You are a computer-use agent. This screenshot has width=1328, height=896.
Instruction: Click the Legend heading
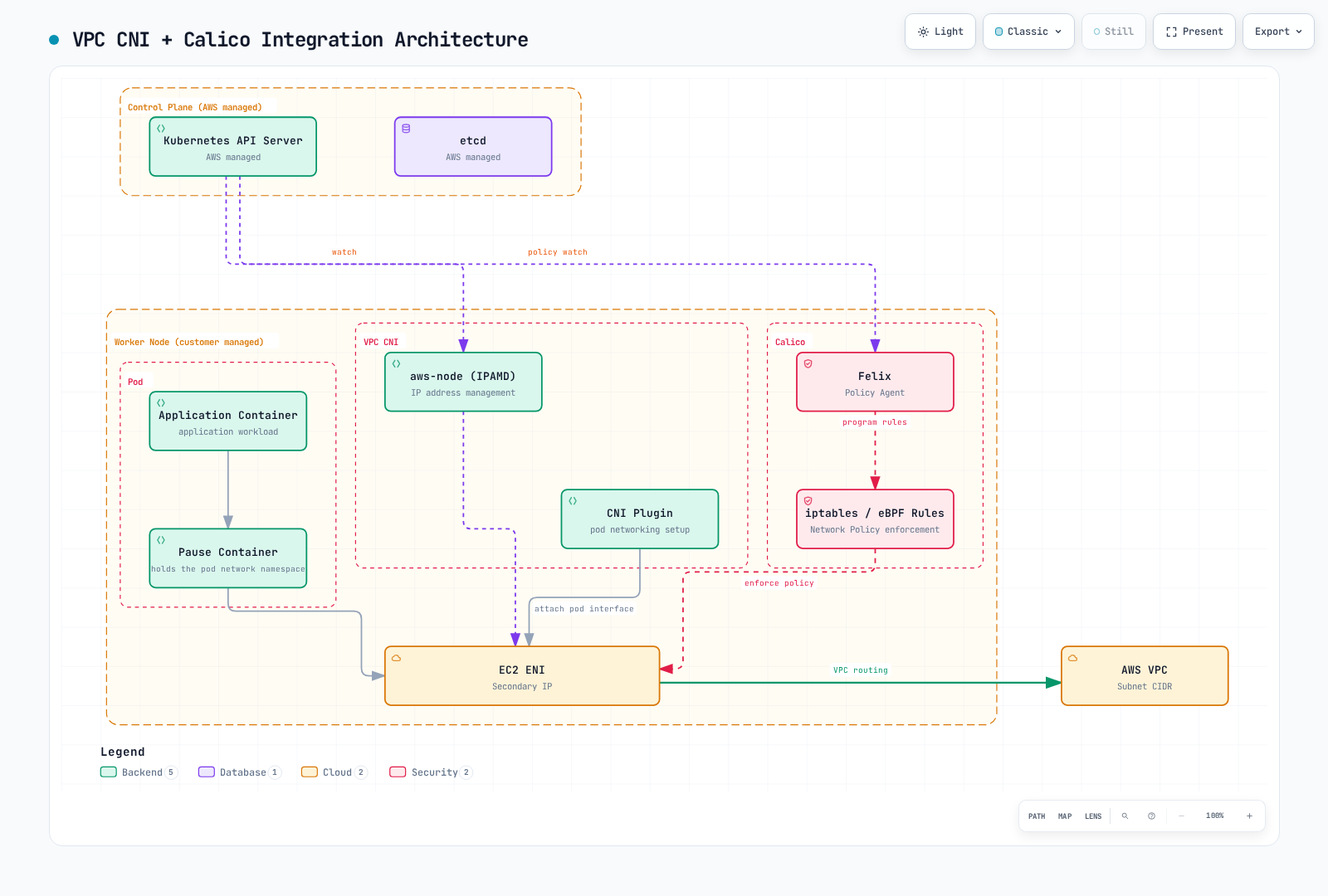[123, 752]
